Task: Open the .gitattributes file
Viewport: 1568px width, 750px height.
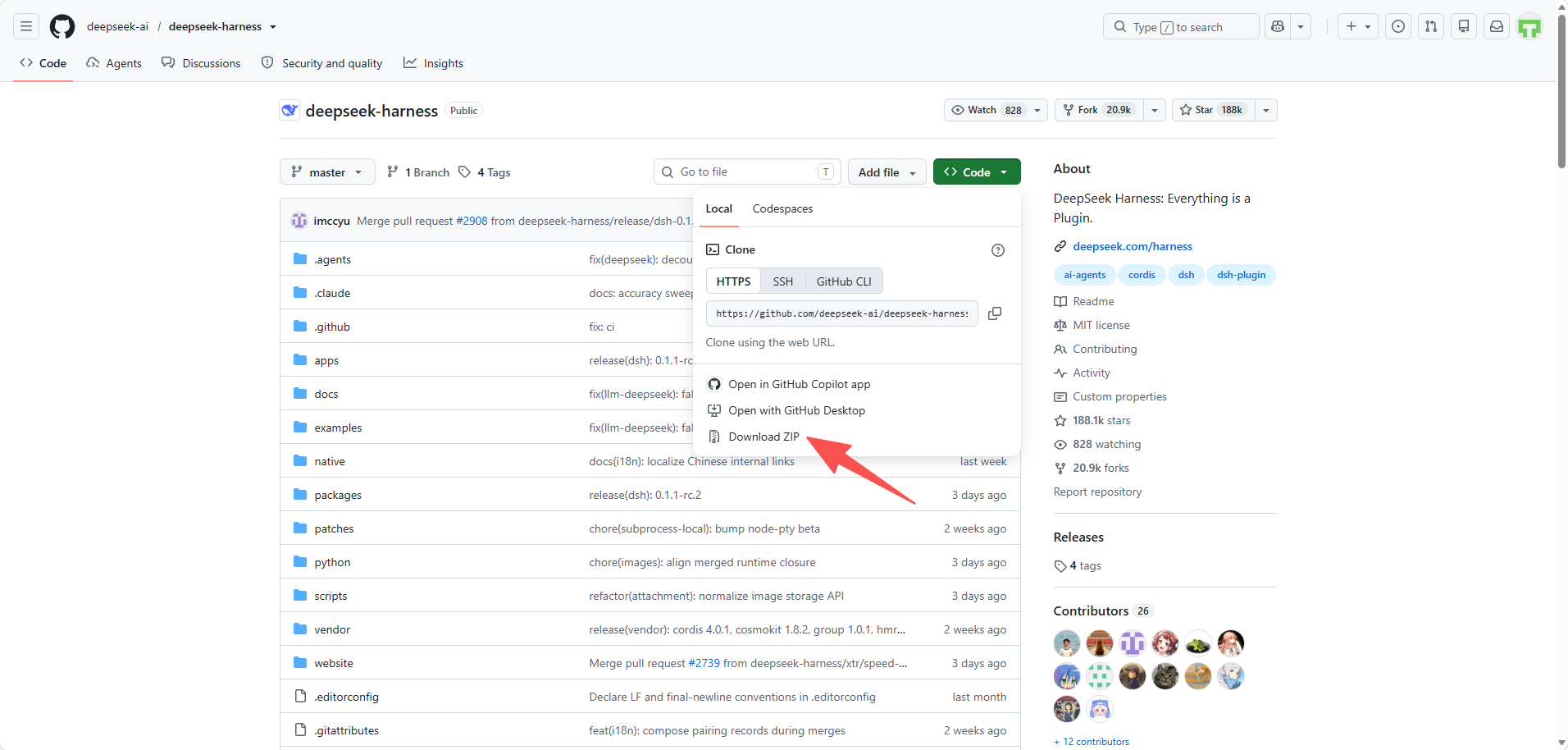Action: pyautogui.click(x=346, y=730)
